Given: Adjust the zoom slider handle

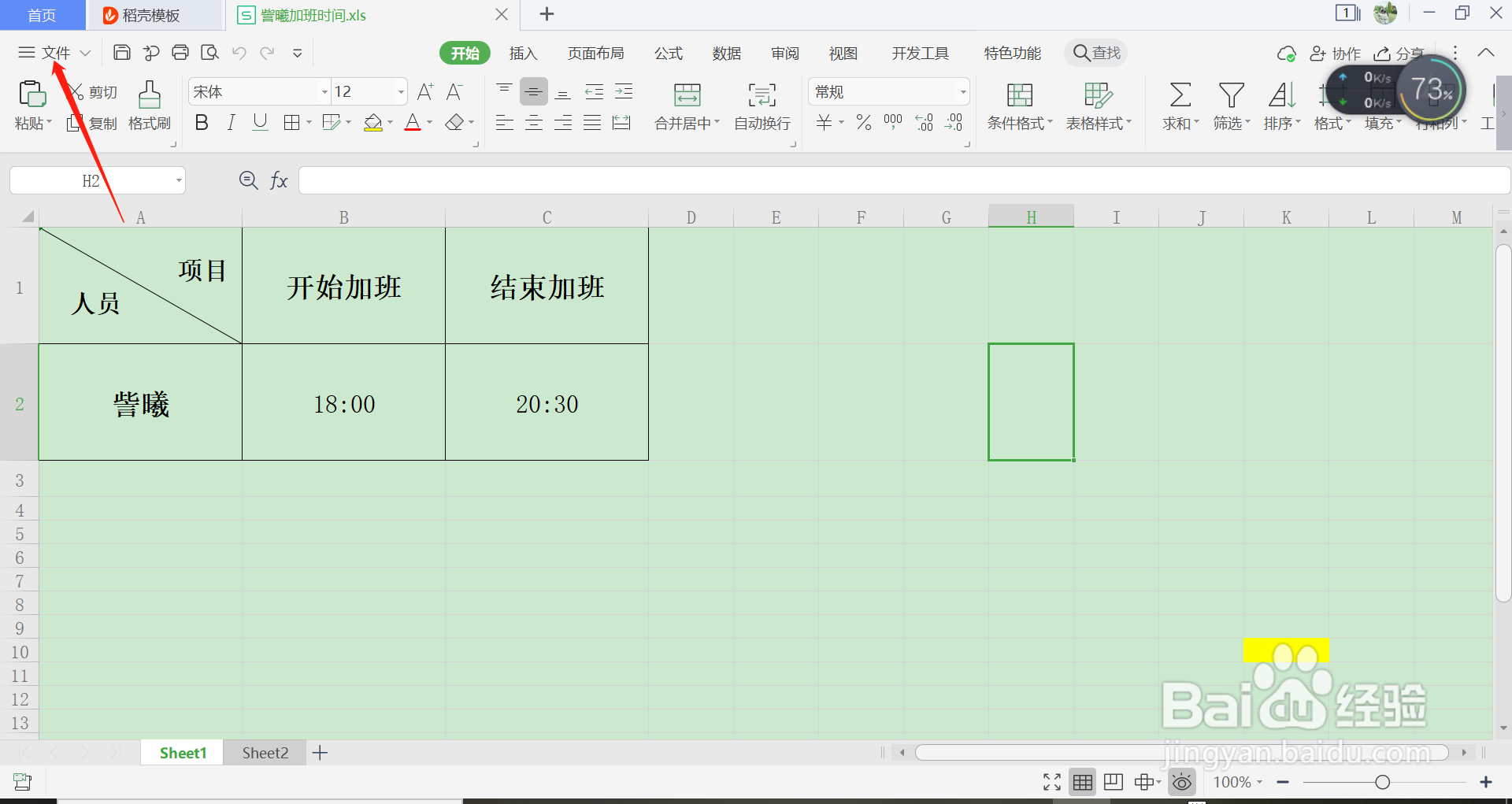Looking at the screenshot, I should coord(1382,782).
